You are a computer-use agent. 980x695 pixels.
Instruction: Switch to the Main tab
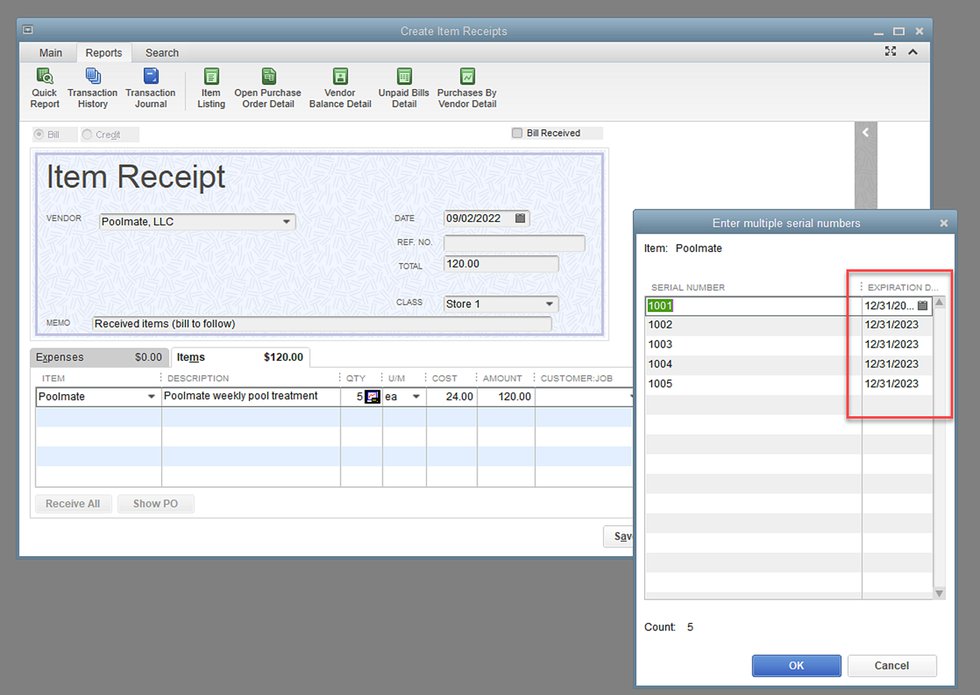click(x=50, y=53)
